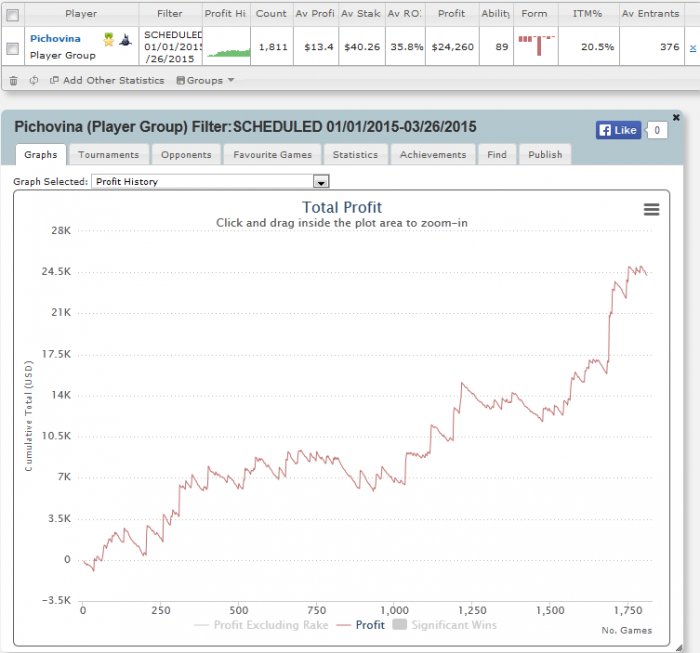
Task: Select the Achievements tab
Action: (x=433, y=154)
